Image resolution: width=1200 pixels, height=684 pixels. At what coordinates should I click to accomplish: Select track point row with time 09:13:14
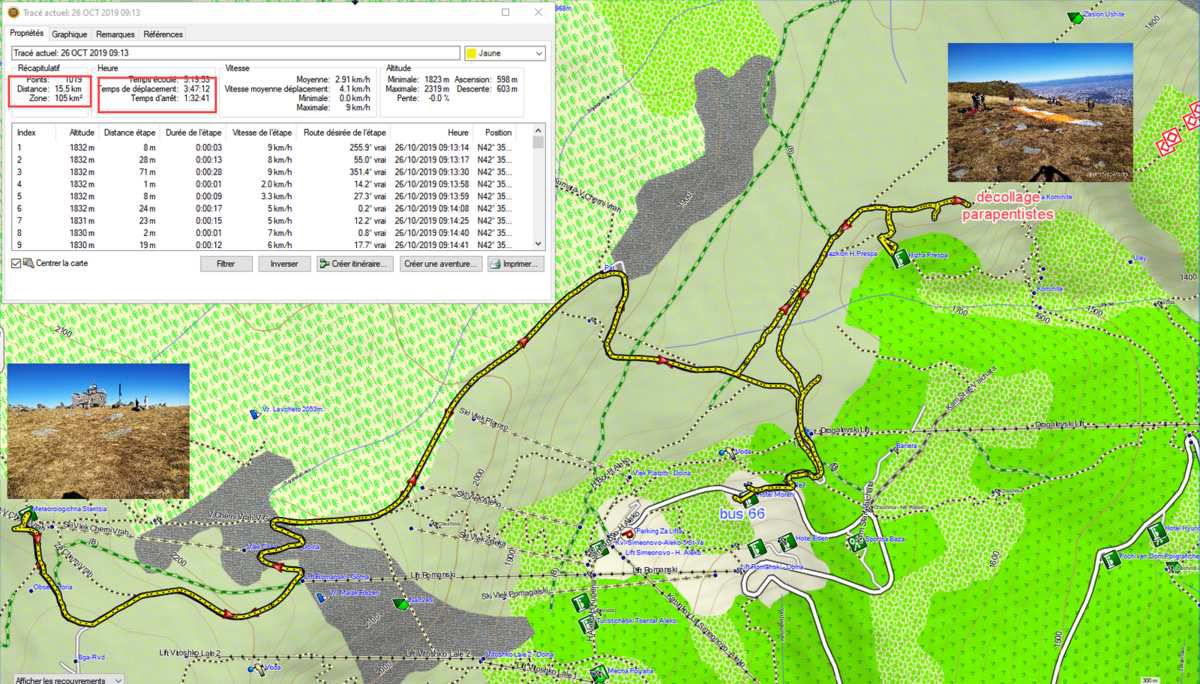[x=272, y=147]
